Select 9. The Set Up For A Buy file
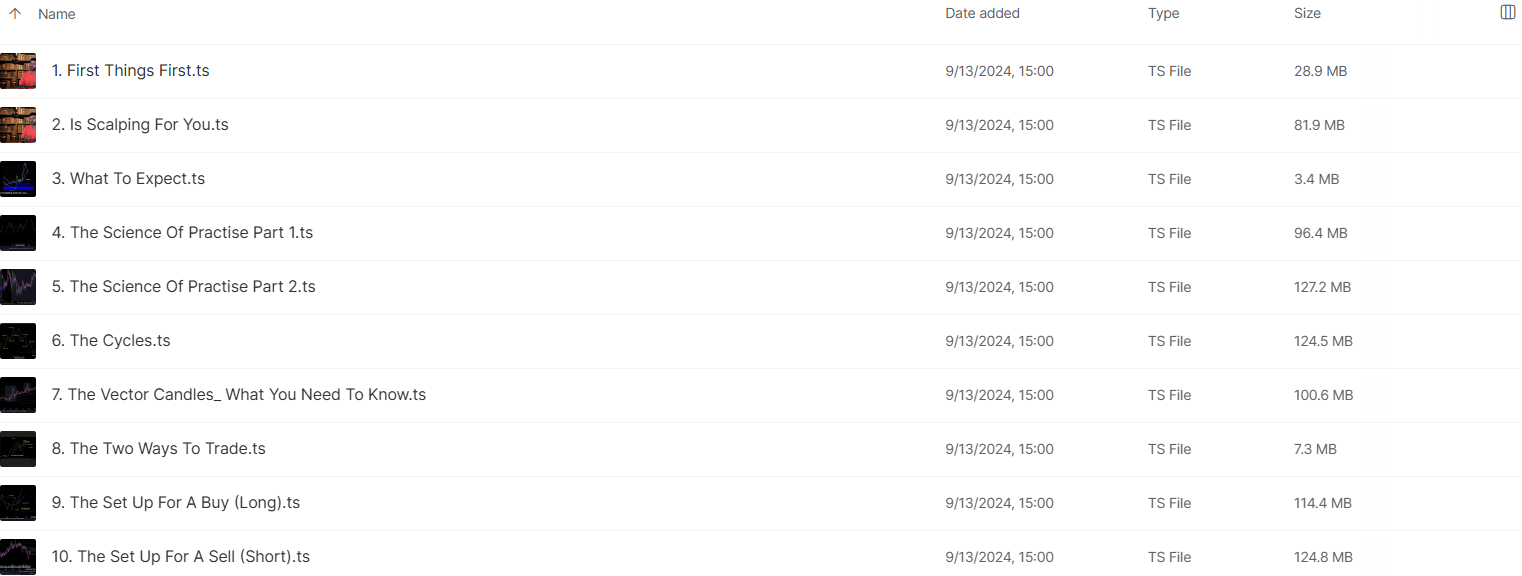The image size is (1522, 576). click(176, 503)
